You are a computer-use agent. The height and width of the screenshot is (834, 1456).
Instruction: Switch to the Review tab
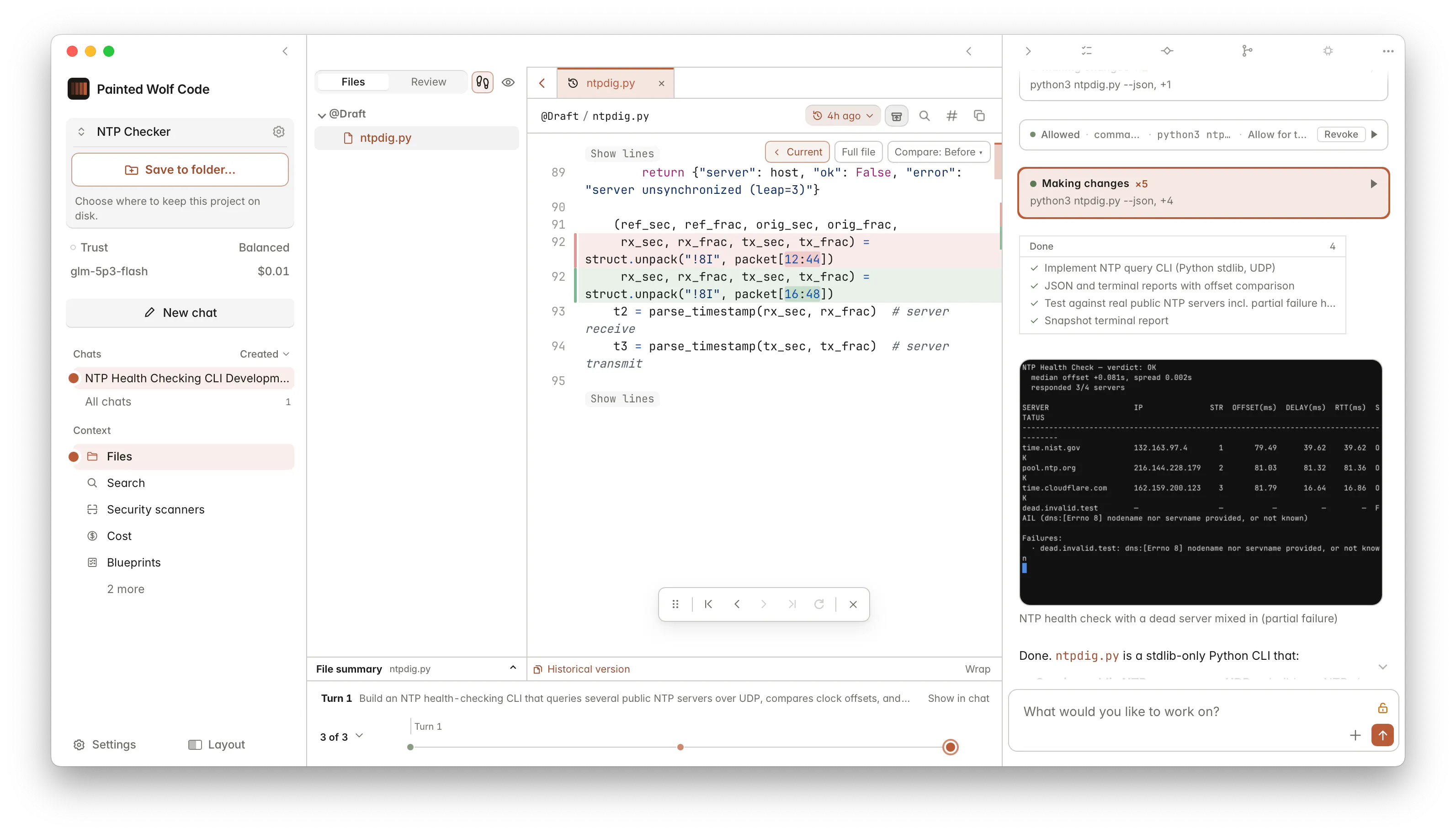click(428, 82)
